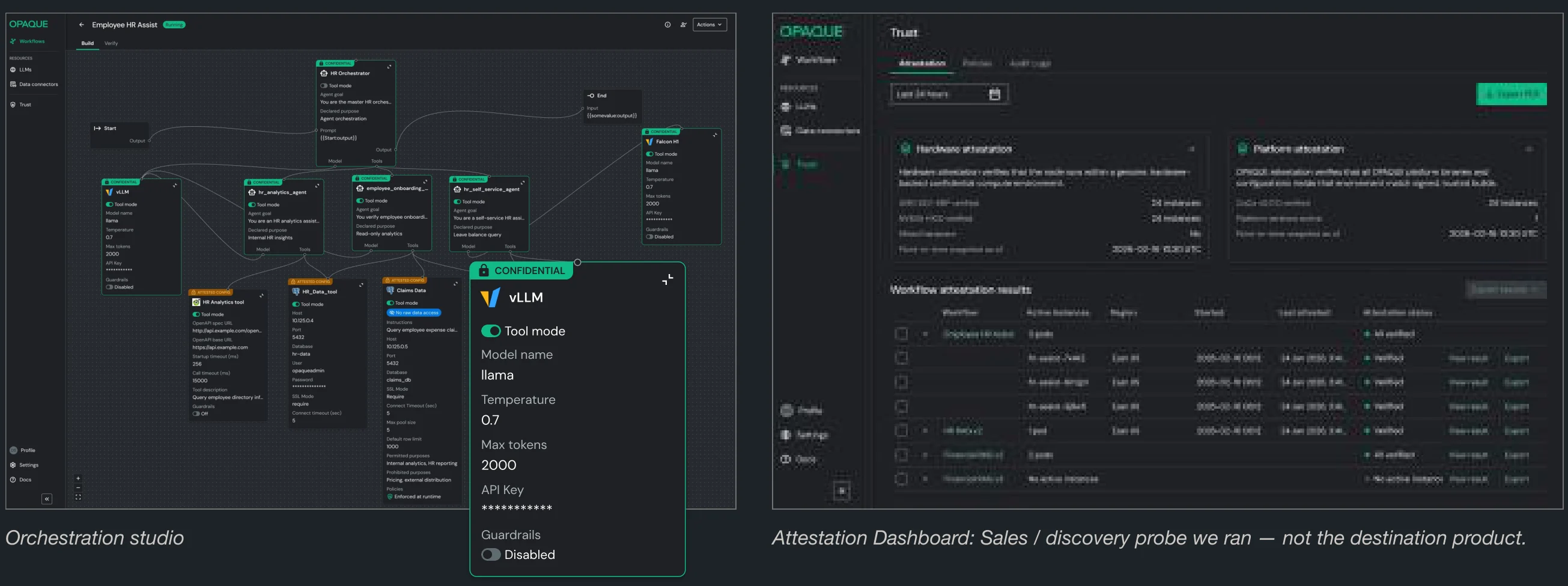Viewport: 1568px width, 586px height.
Task: Open the Workflows section in the sidebar
Action: click(28, 41)
